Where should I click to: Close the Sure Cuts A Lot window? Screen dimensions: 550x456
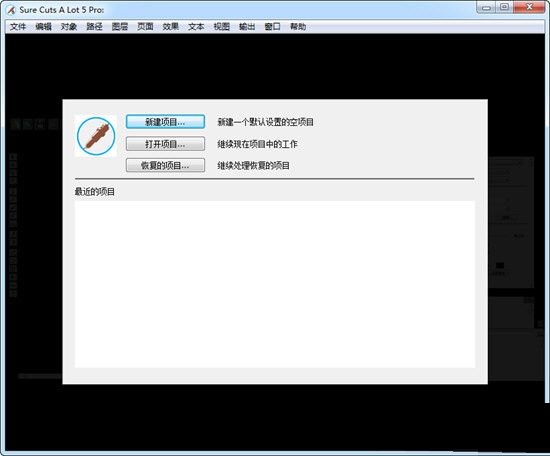pos(529,7)
